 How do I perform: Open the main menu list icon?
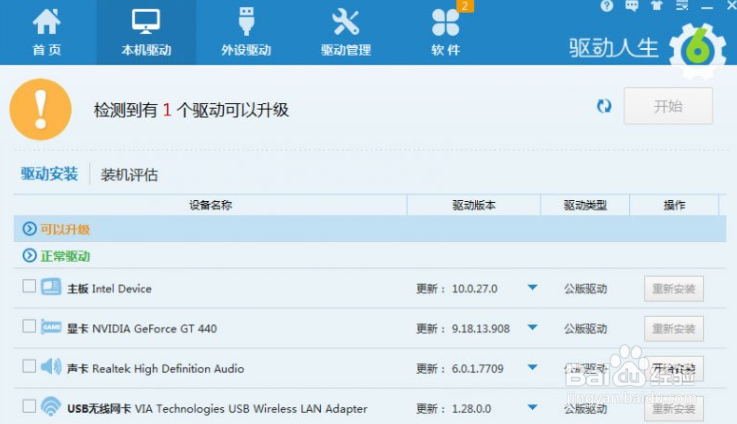pos(682,6)
